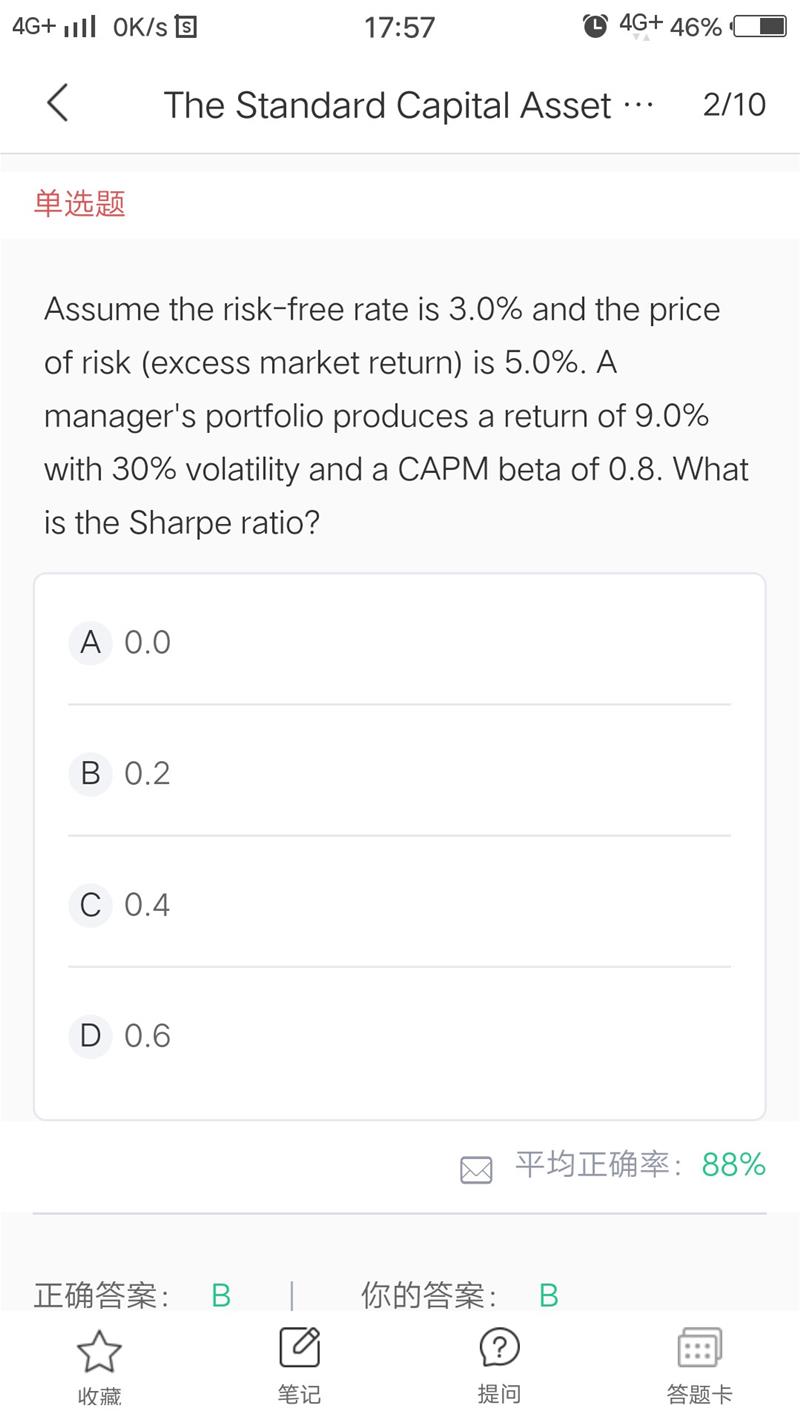Tap the back arrow icon
This screenshot has width=800, height=1422.
tap(58, 103)
